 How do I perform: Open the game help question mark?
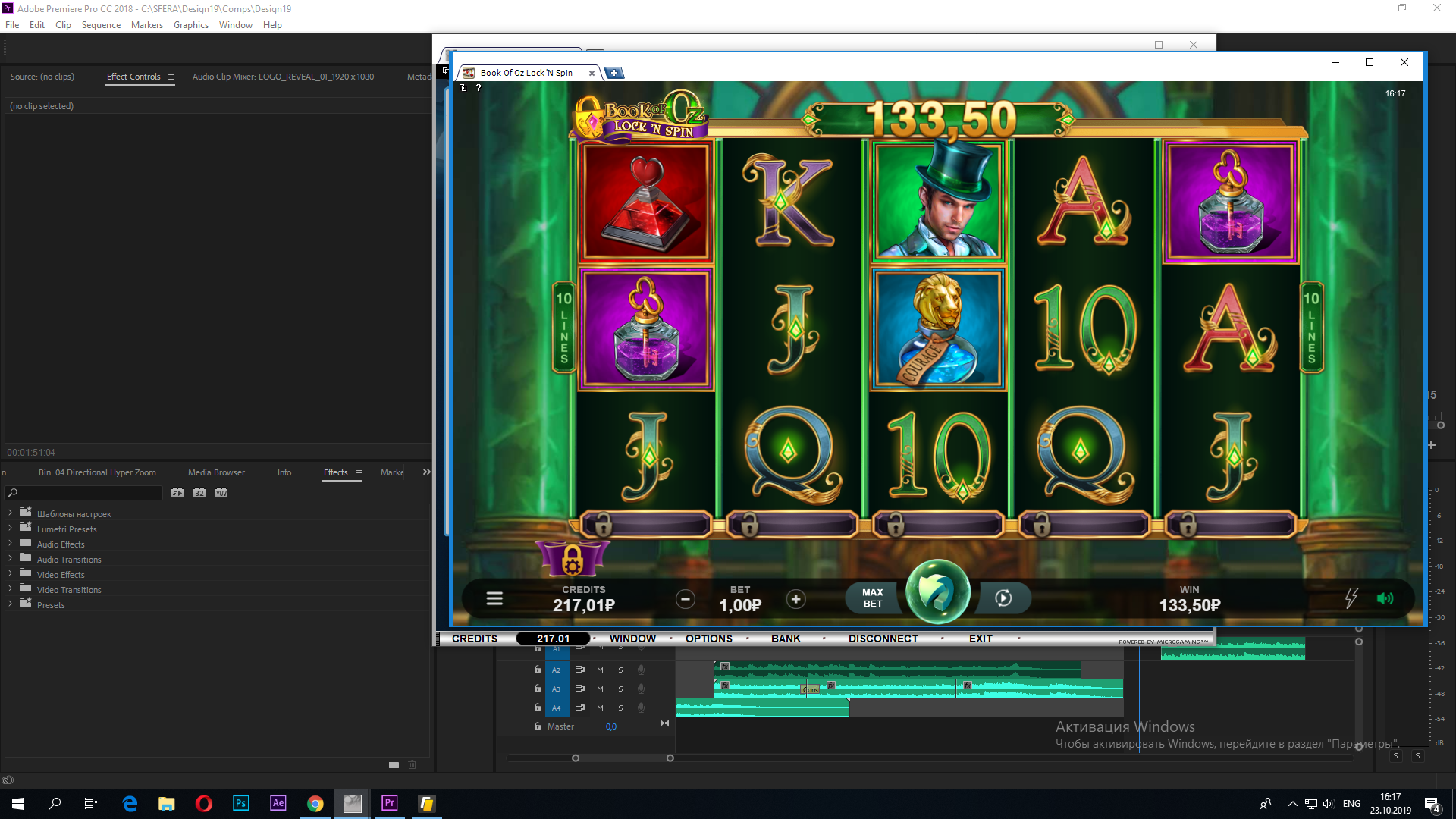pyautogui.click(x=479, y=88)
